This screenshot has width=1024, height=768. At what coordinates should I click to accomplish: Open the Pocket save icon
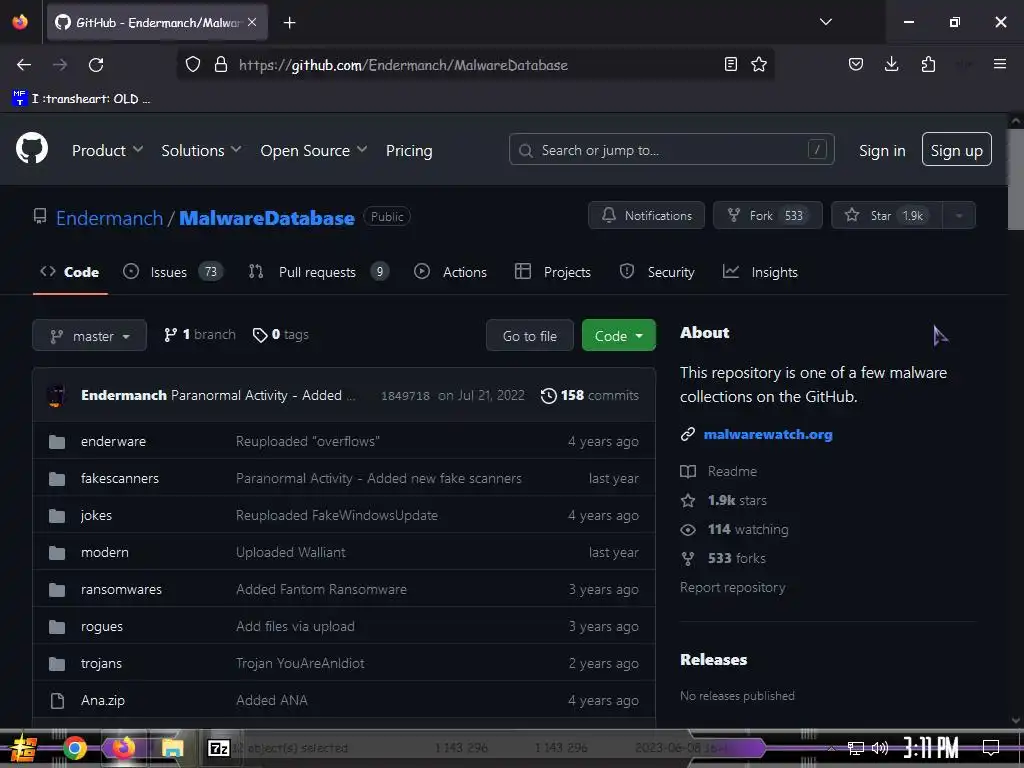point(856,64)
